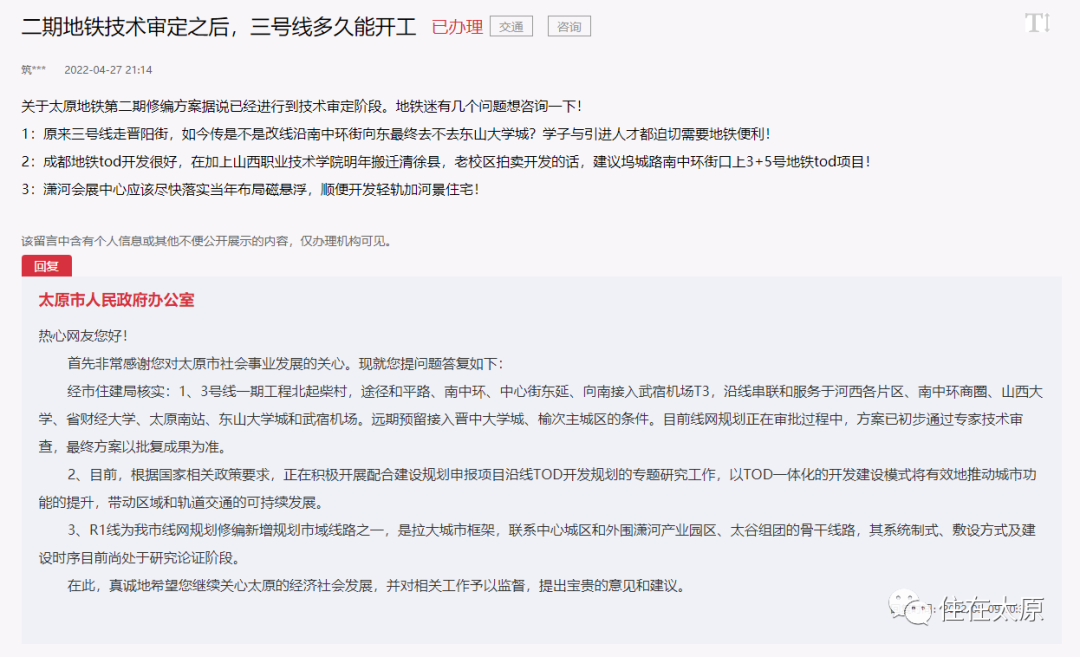Click the red 回复 label

pyautogui.click(x=46, y=266)
